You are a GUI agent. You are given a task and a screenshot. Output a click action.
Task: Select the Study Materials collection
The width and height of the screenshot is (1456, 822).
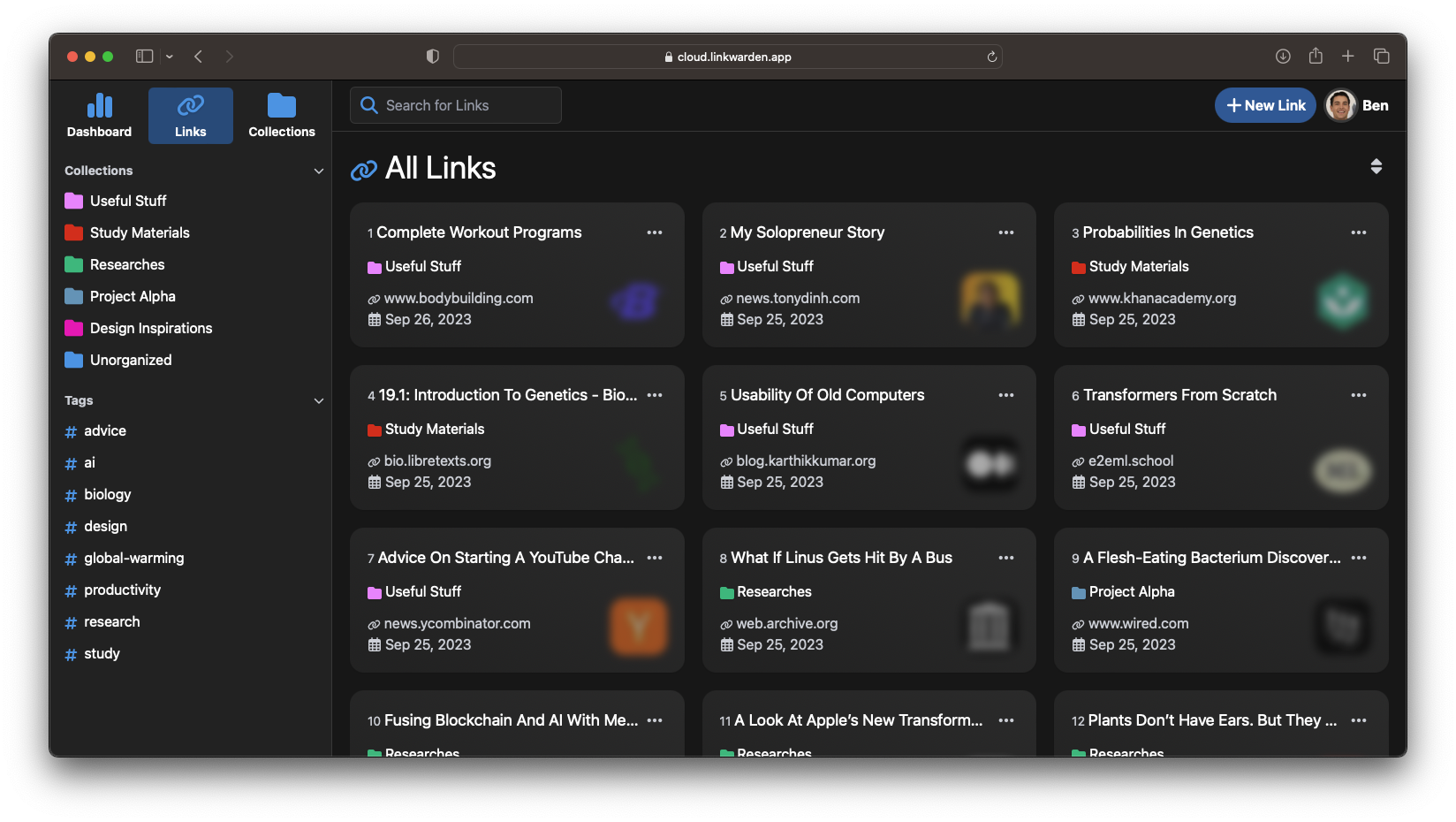[x=140, y=232]
